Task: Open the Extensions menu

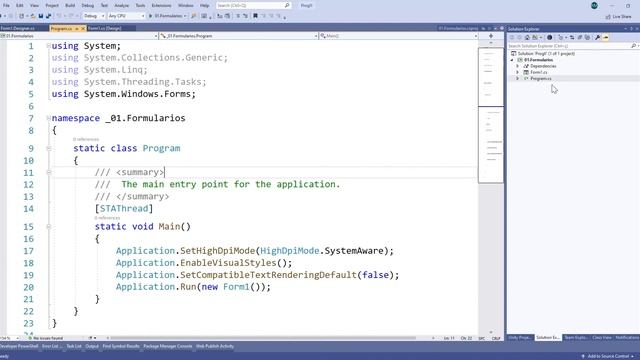Action: pos(161,5)
